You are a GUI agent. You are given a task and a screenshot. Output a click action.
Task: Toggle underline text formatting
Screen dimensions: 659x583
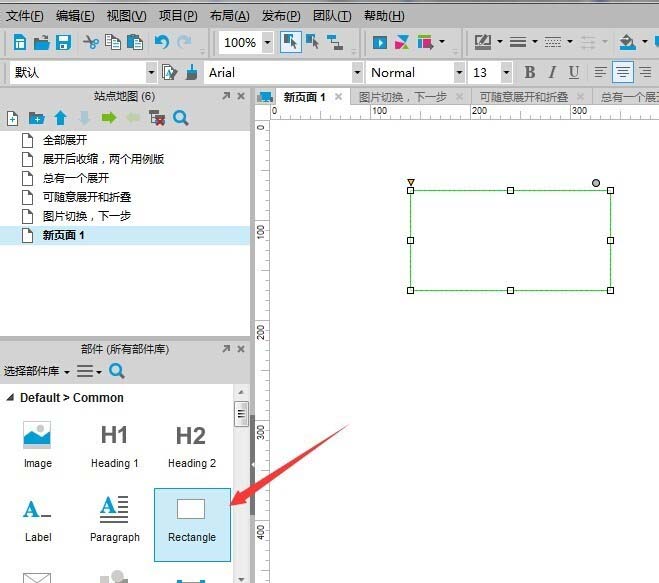click(x=574, y=72)
